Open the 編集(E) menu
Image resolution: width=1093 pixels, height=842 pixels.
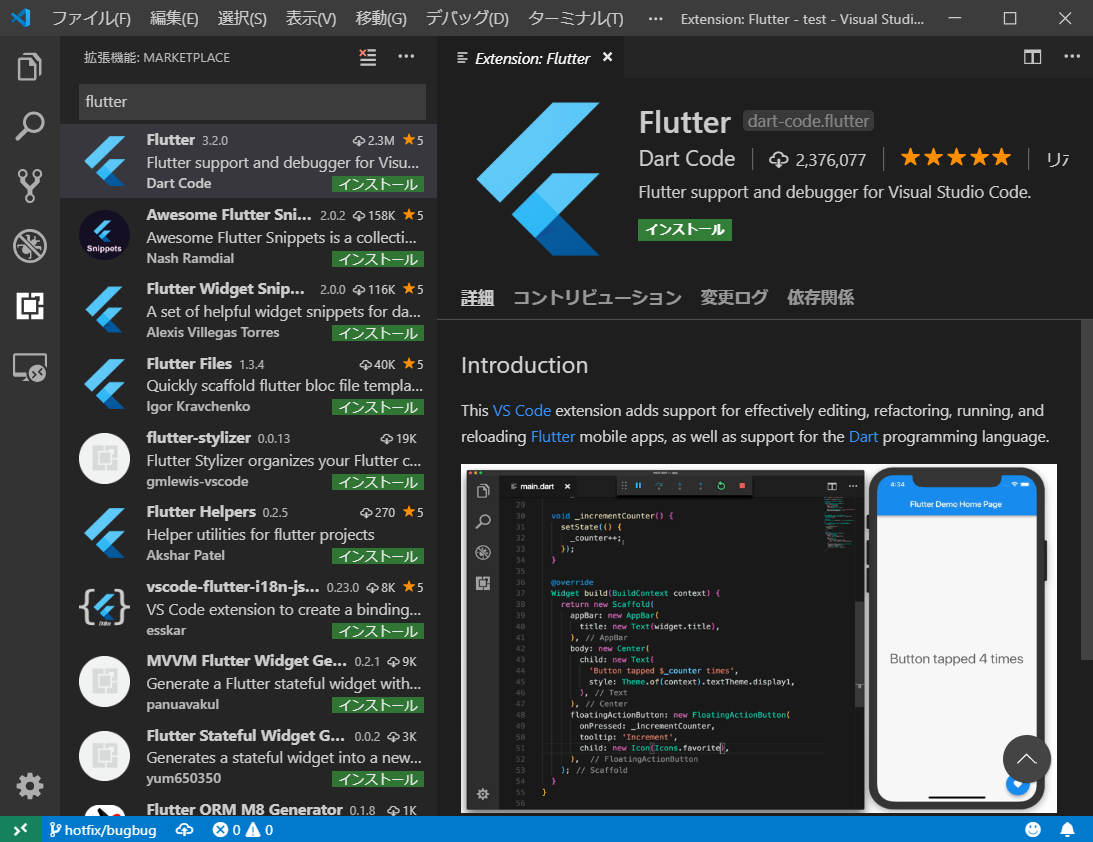point(174,18)
